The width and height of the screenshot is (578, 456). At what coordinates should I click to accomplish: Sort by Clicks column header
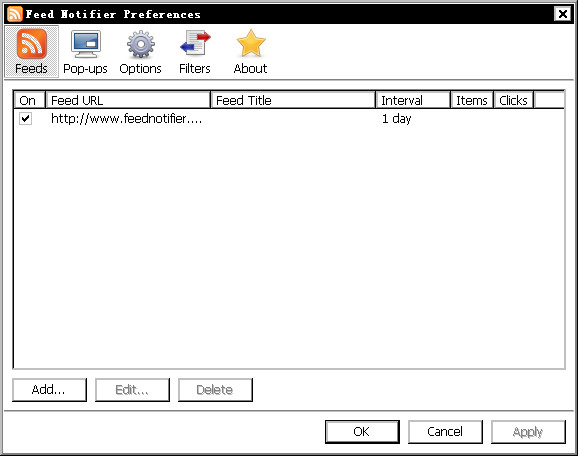point(513,100)
